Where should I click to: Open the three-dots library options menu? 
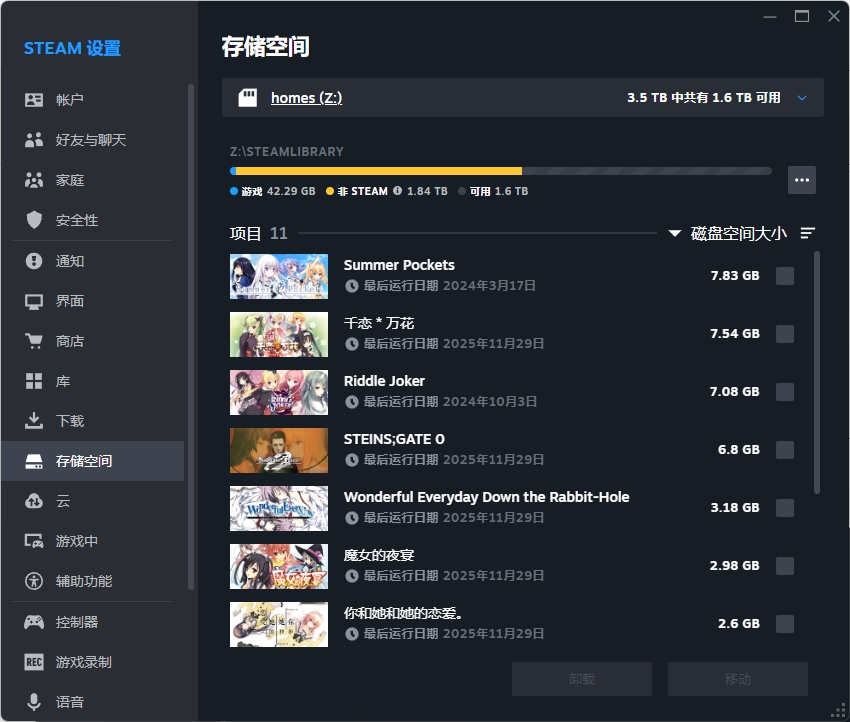pos(802,180)
